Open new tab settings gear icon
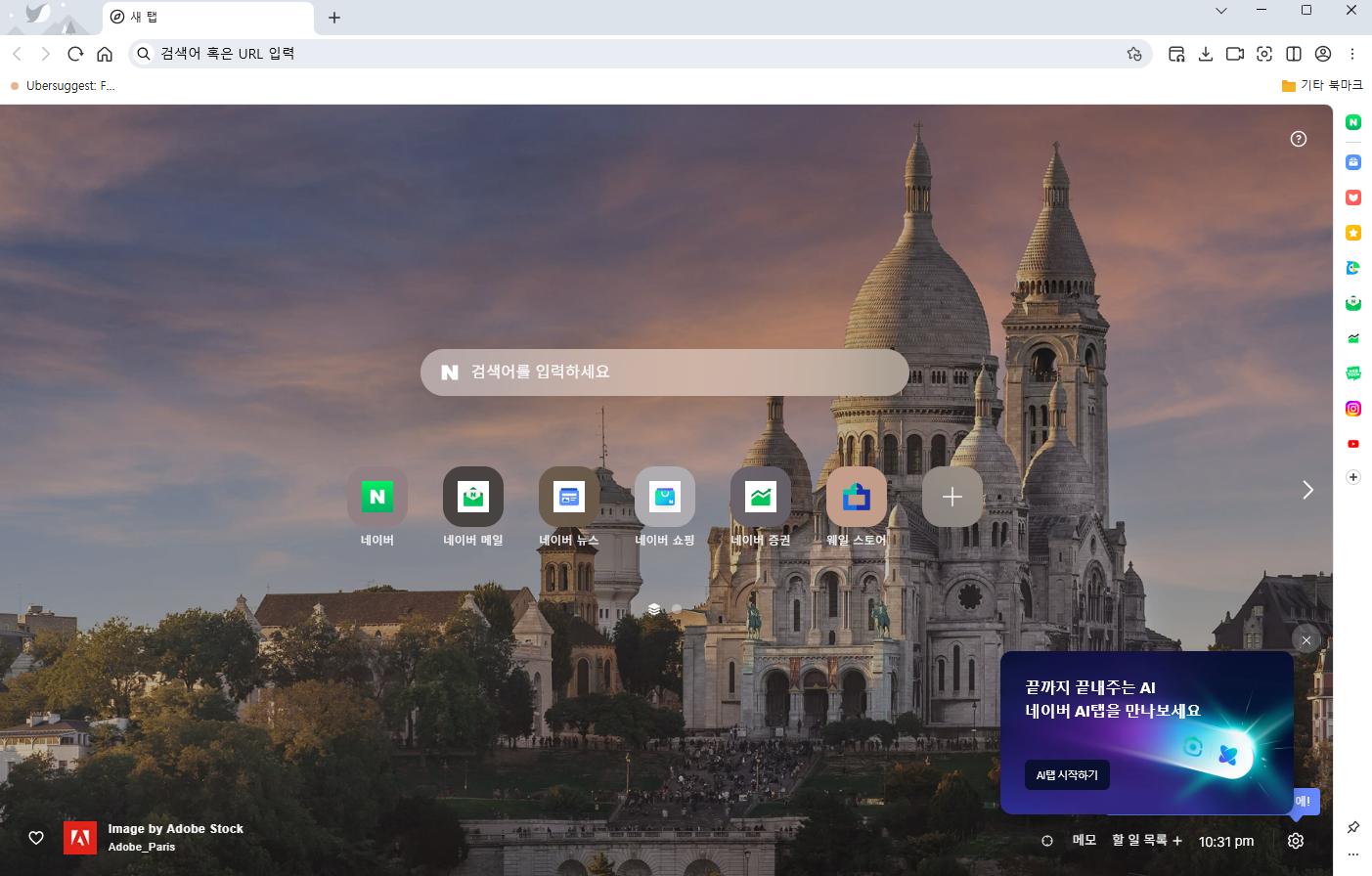 1296,841
